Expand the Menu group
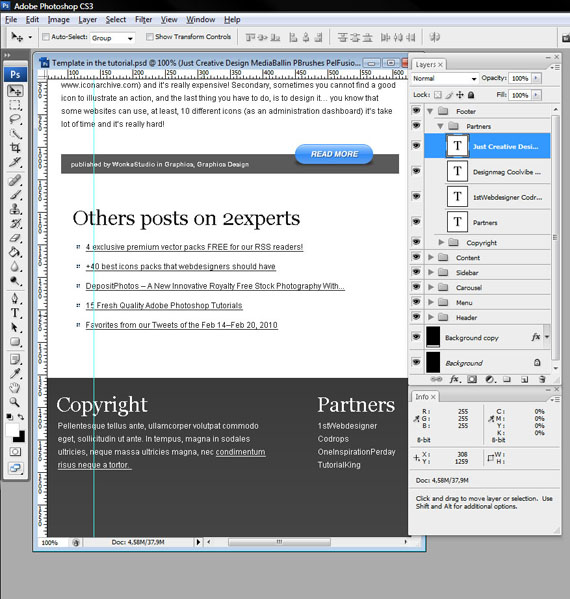The image size is (570, 599). (431, 302)
